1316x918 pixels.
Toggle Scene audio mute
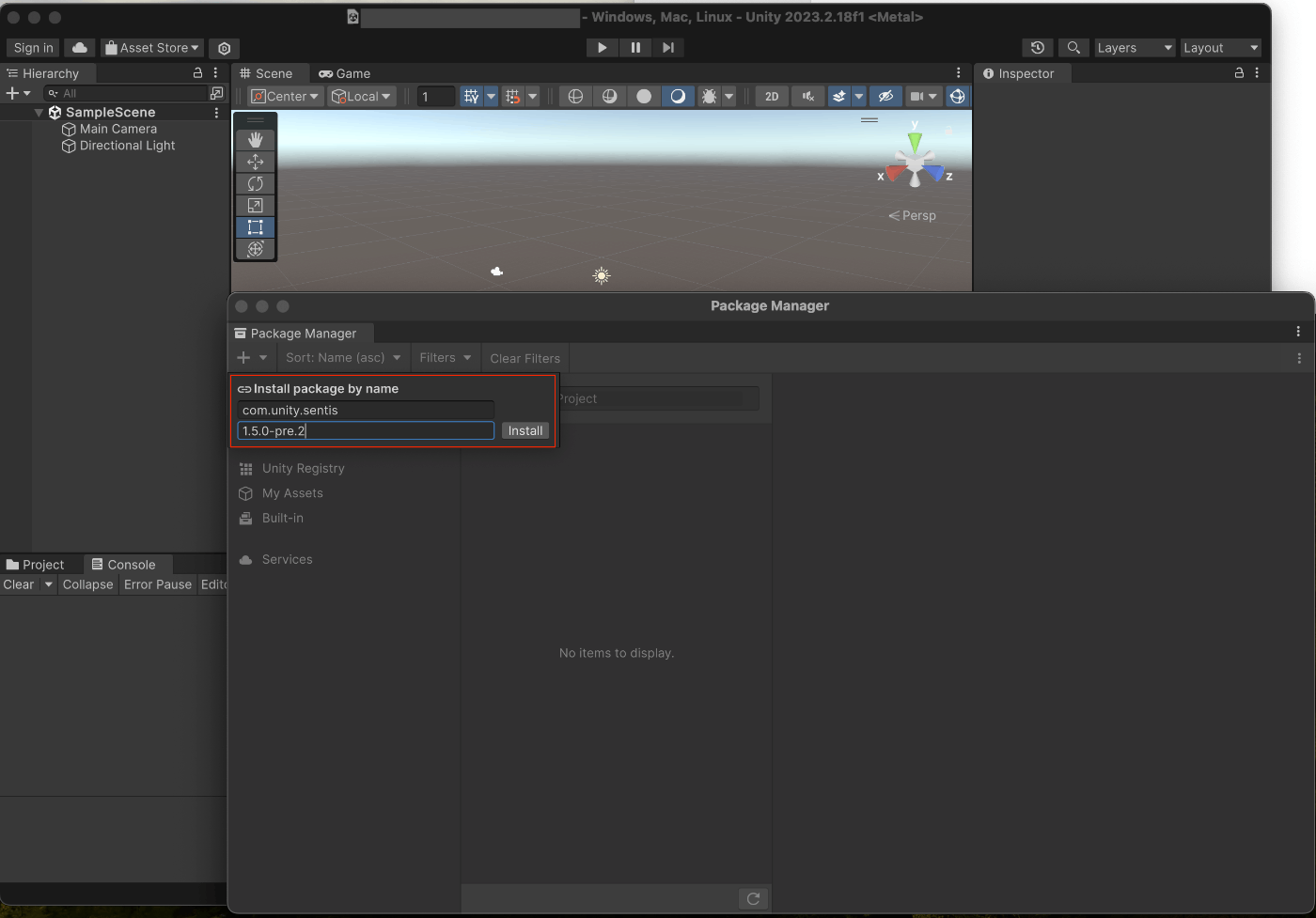tap(807, 97)
